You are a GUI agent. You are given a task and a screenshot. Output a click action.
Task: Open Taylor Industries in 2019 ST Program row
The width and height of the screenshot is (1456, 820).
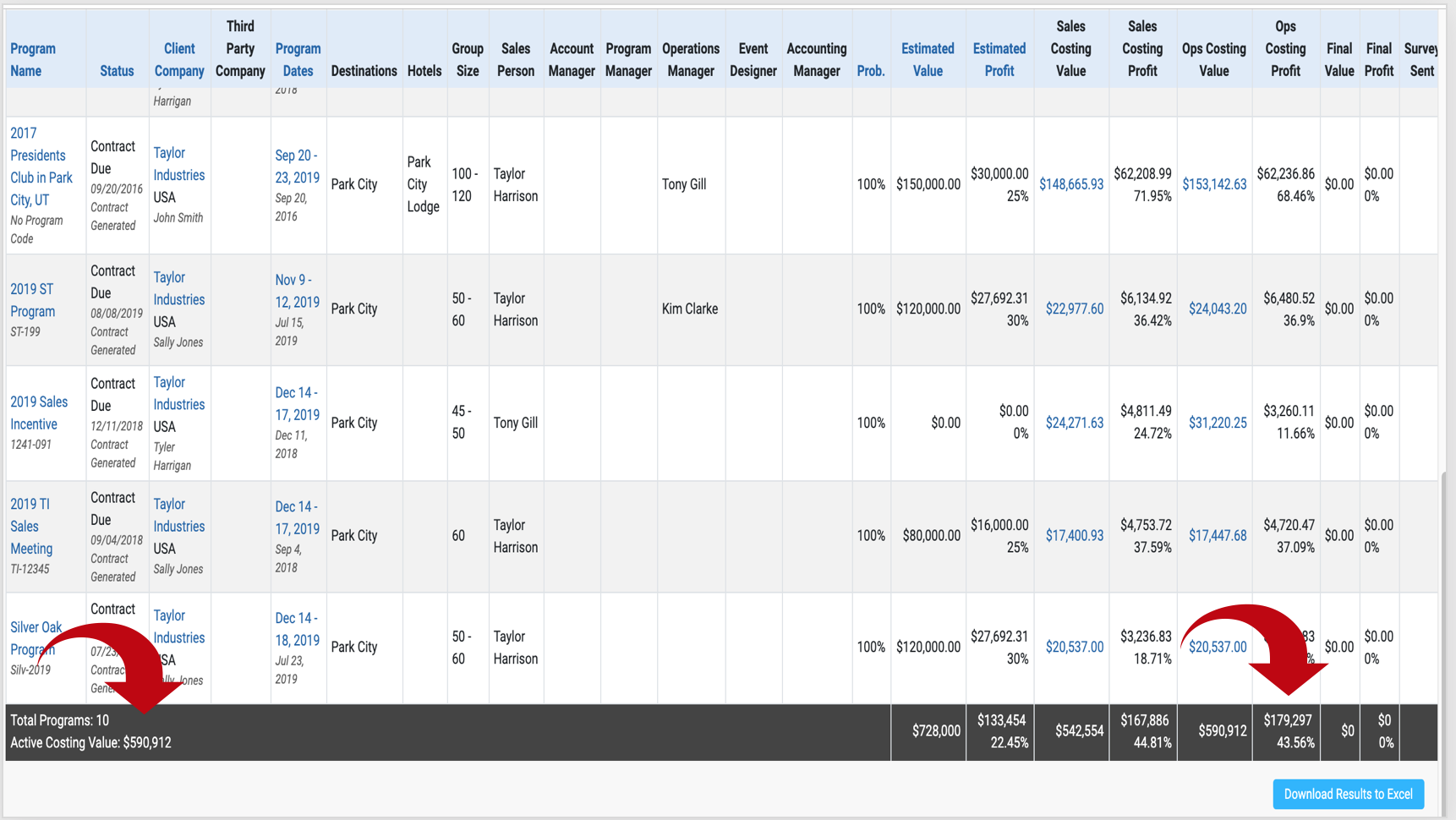[179, 288]
